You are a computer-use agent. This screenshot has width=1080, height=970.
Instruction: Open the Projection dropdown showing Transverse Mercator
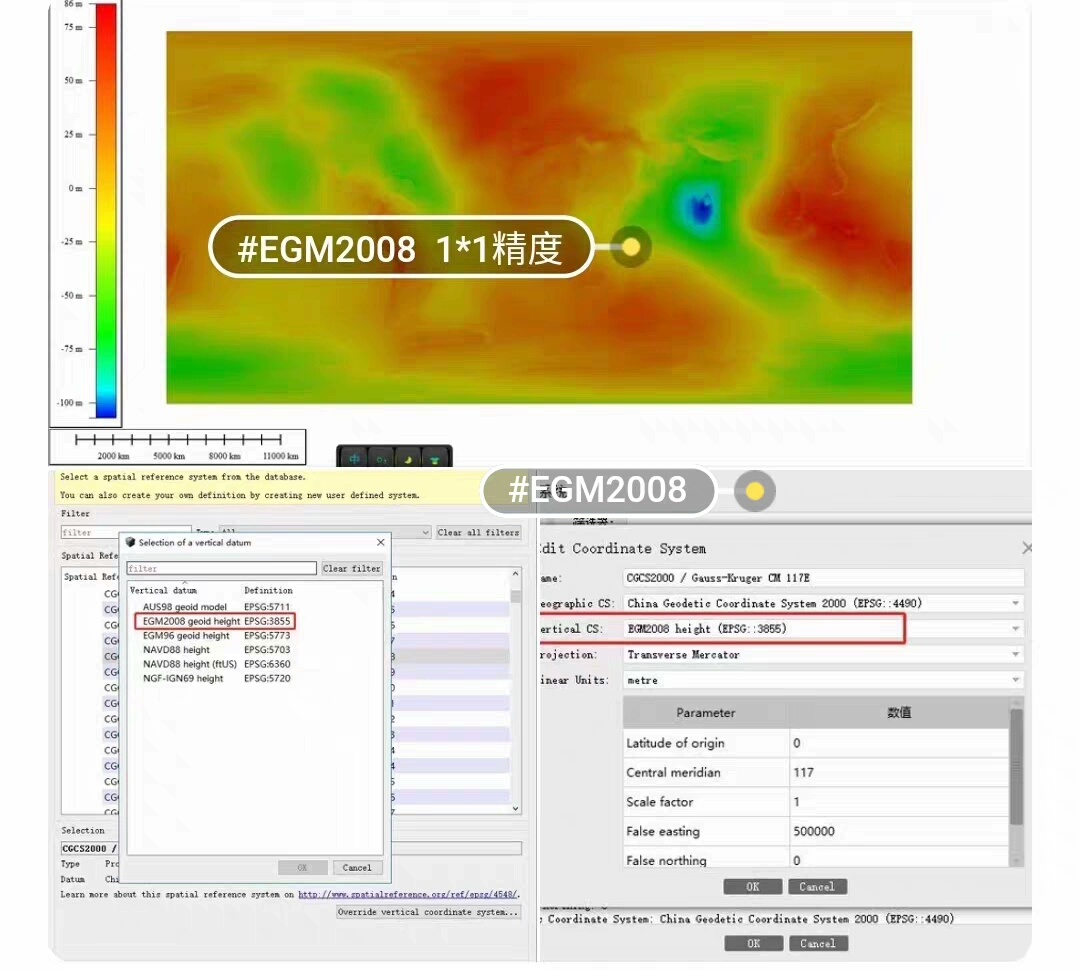point(823,654)
